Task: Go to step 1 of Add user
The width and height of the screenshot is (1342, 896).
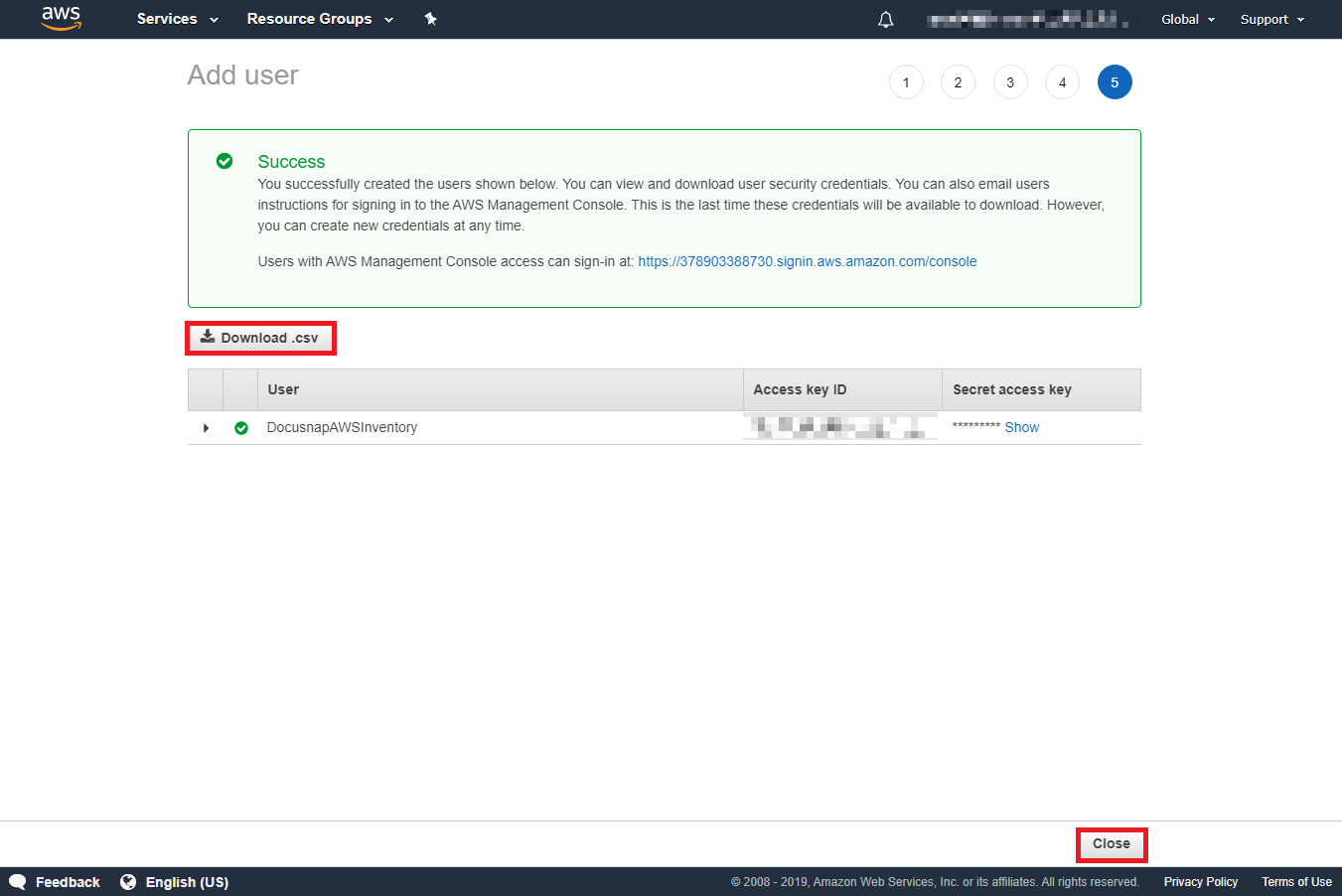Action: point(906,82)
